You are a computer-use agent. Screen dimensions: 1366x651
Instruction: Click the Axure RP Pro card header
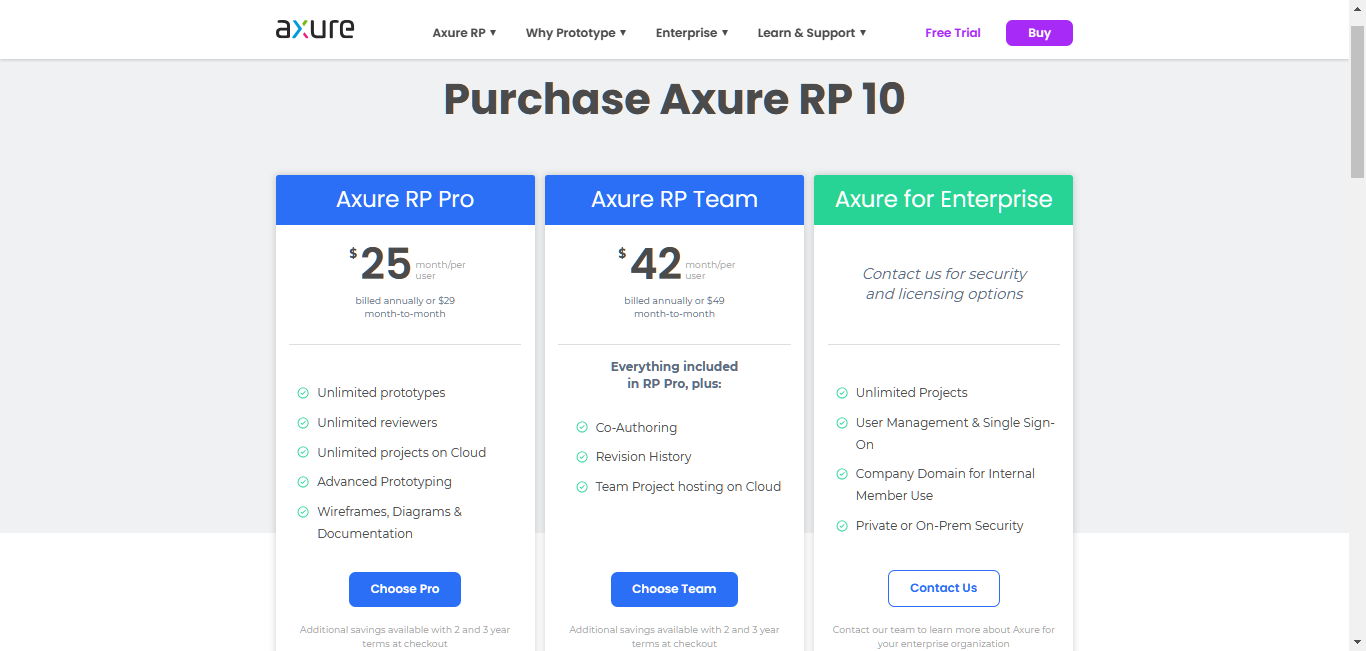tap(405, 200)
